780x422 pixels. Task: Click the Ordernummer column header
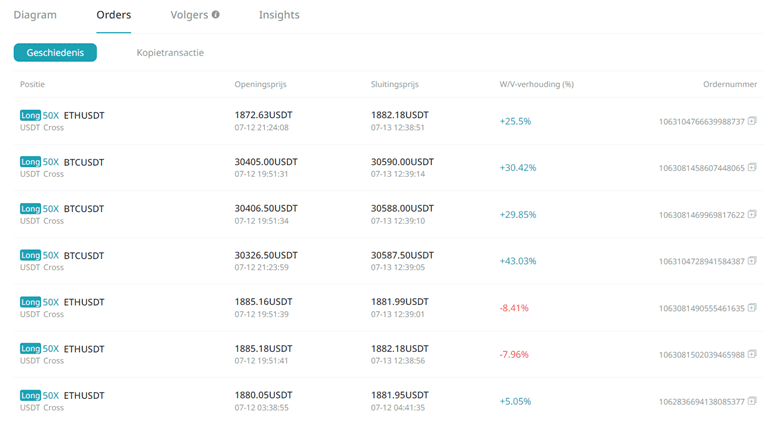(730, 84)
